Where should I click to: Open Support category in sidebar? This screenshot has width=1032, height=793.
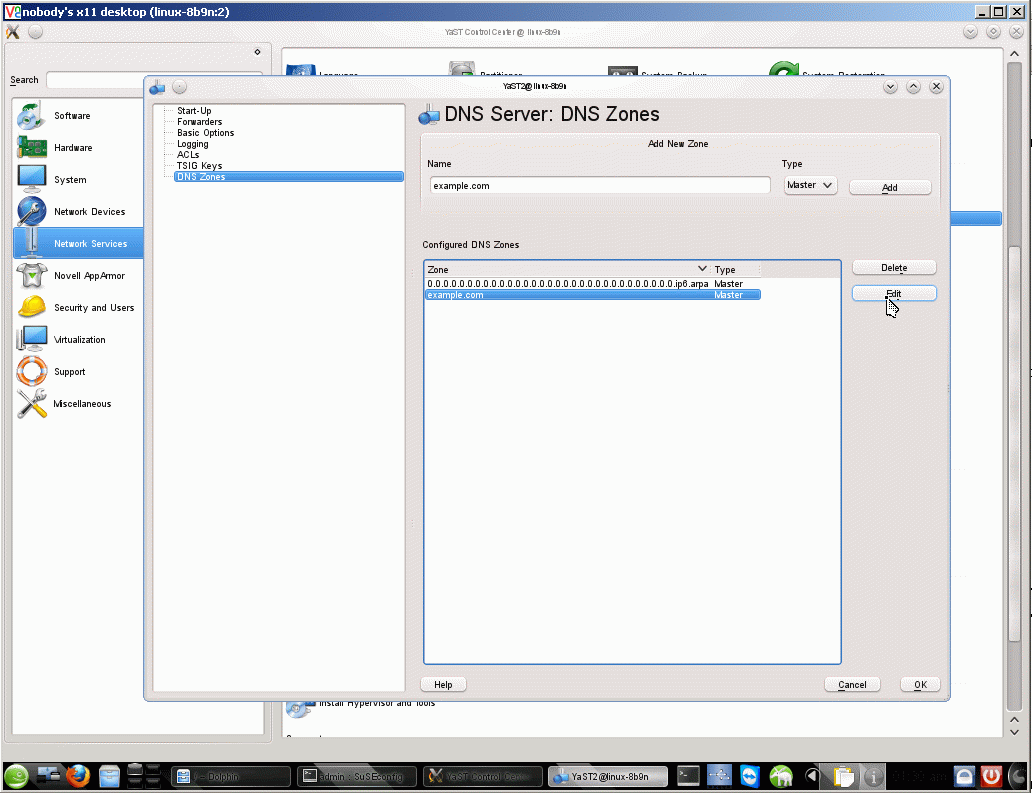69,372
